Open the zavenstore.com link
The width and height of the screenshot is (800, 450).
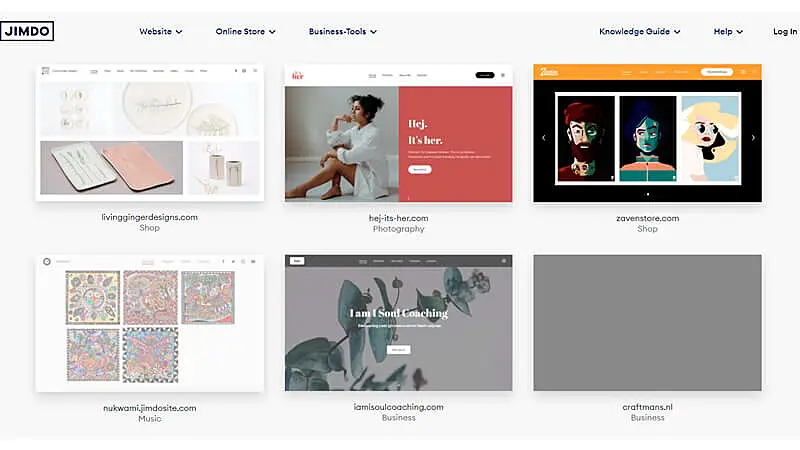click(647, 217)
